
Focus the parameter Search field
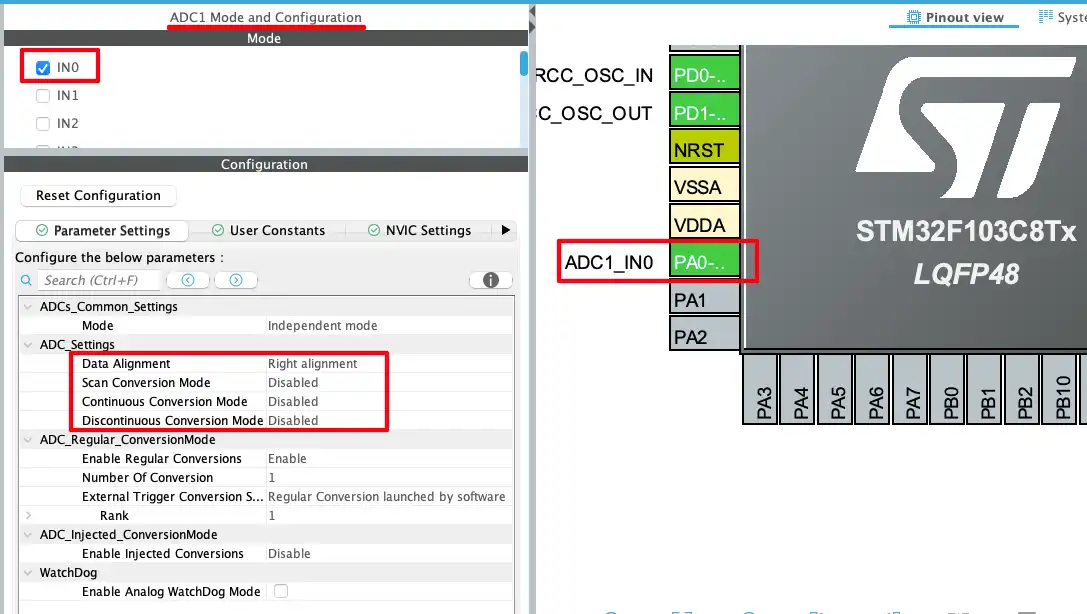[x=98, y=280]
